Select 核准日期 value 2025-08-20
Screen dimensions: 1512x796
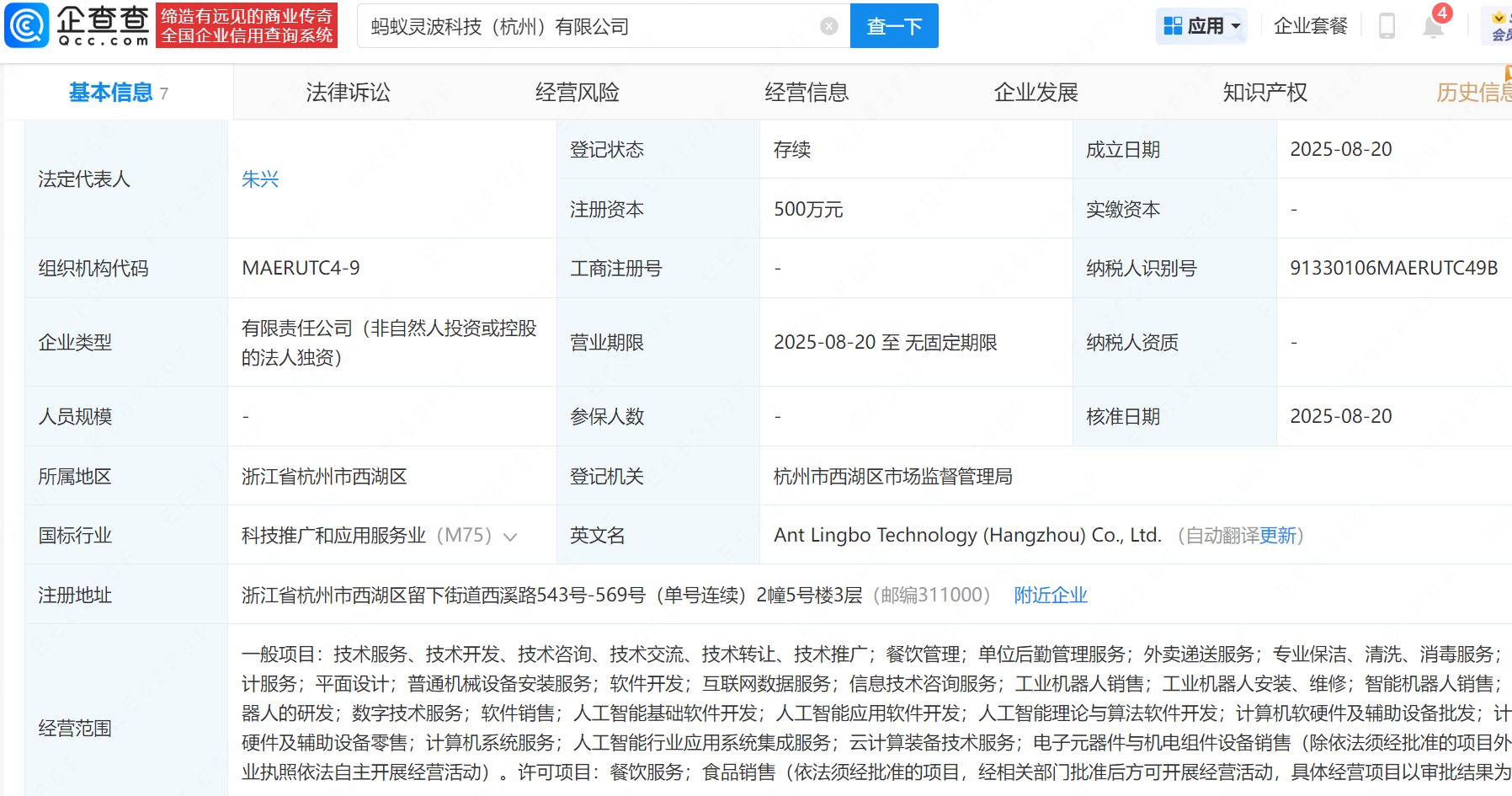click(x=1341, y=416)
